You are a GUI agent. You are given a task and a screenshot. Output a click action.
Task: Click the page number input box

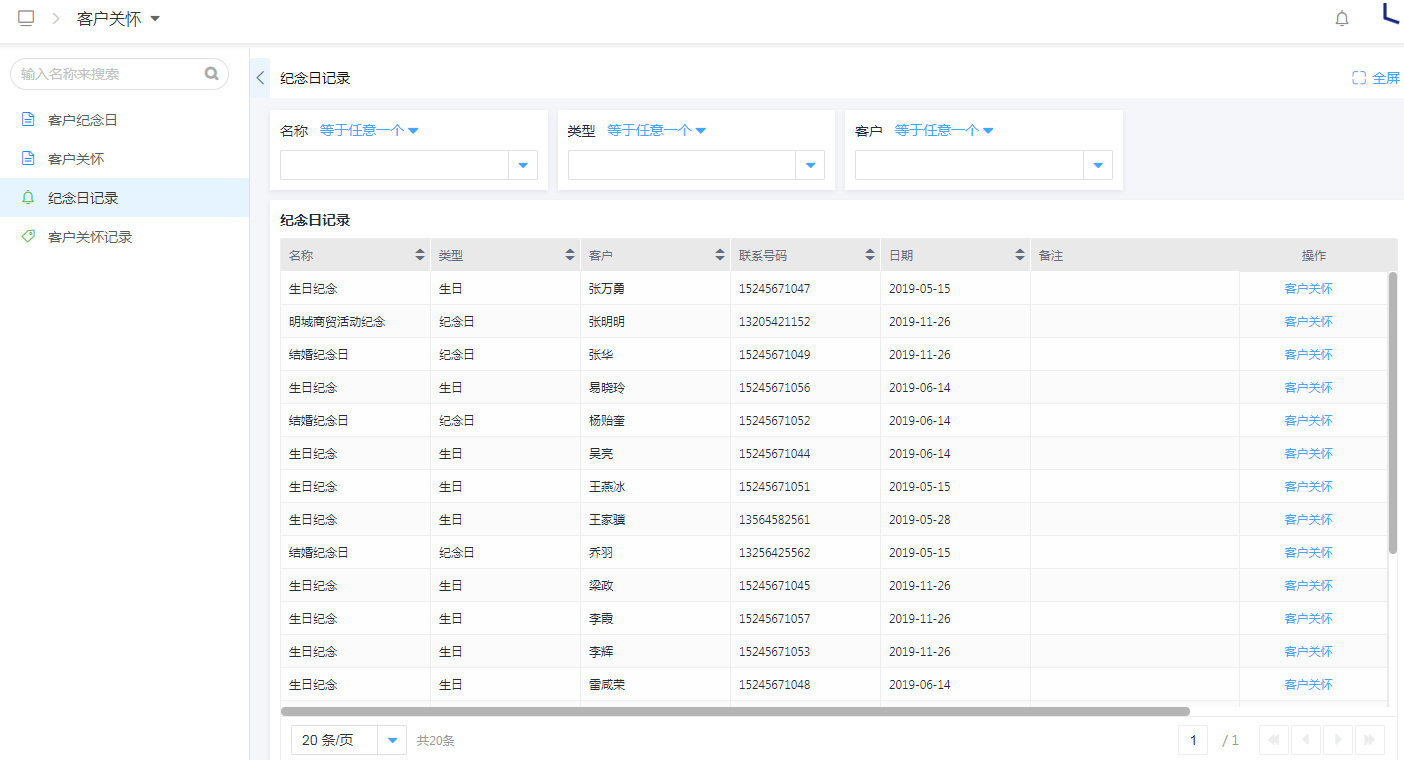pos(1192,740)
